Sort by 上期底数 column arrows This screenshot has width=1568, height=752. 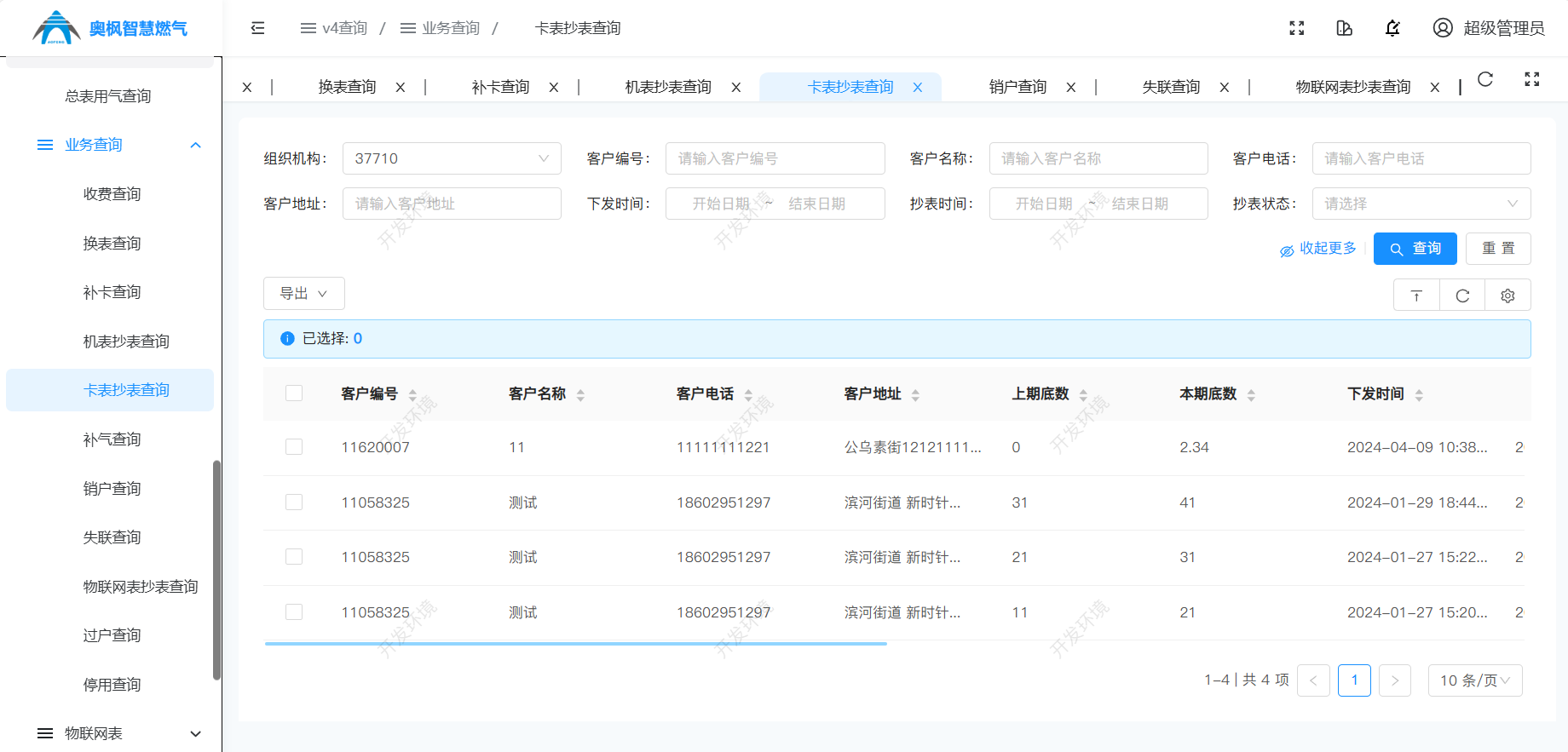pyautogui.click(x=1083, y=394)
